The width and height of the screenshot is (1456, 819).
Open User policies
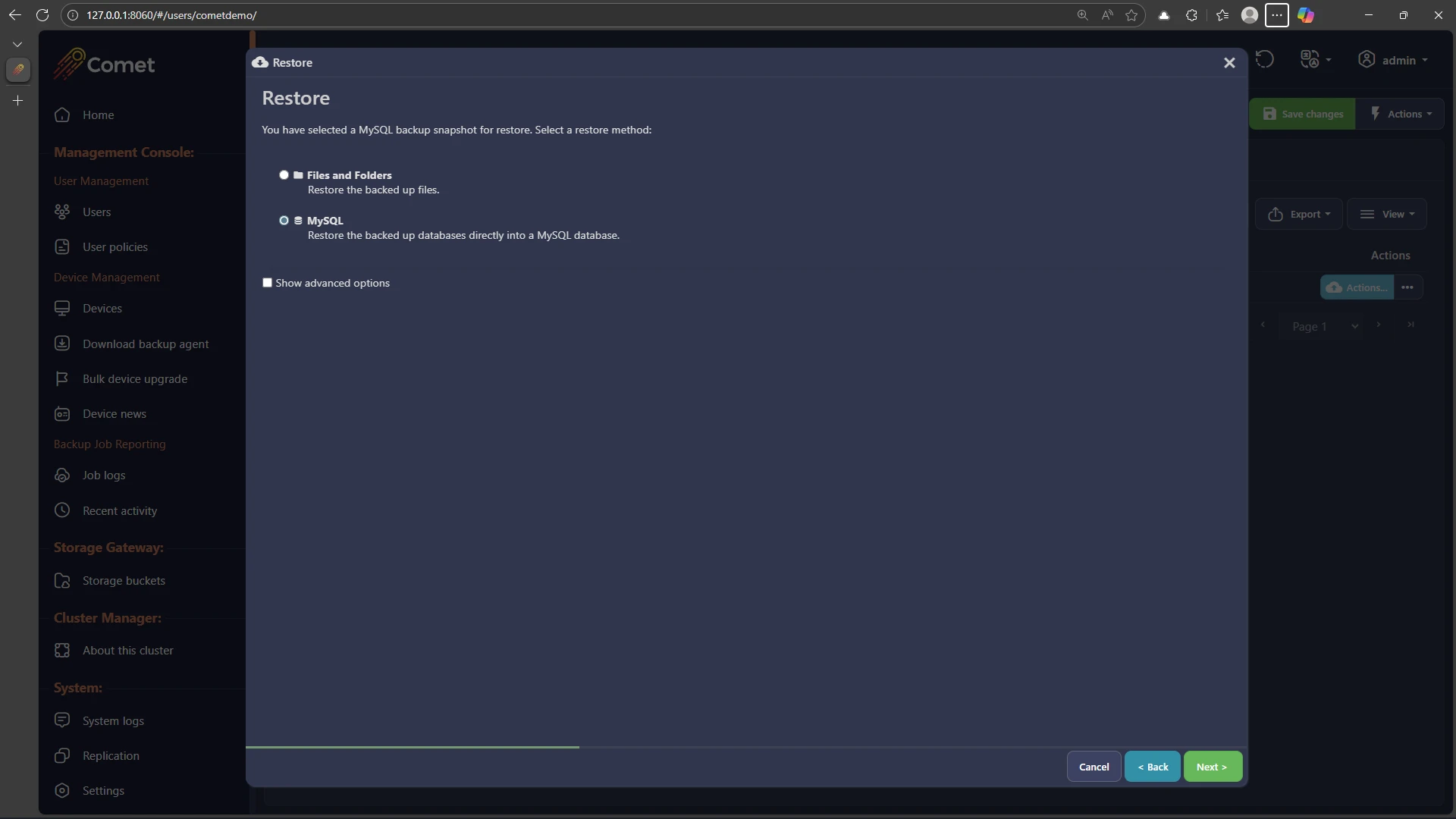(x=115, y=247)
